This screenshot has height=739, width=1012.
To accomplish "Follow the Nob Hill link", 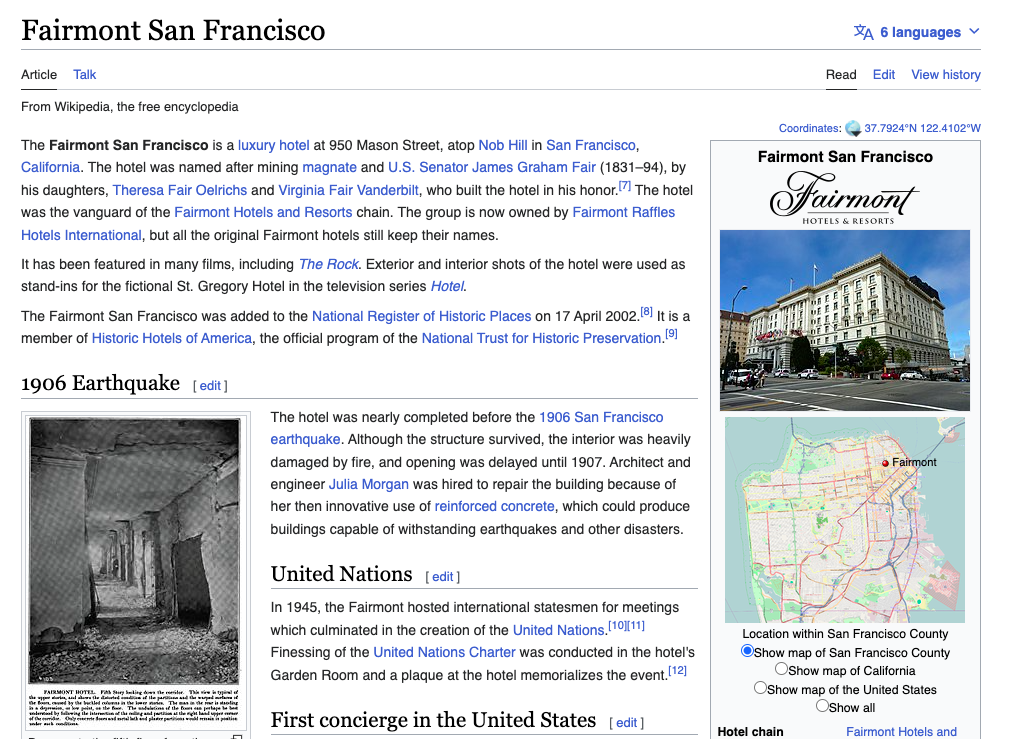I will pos(503,145).
